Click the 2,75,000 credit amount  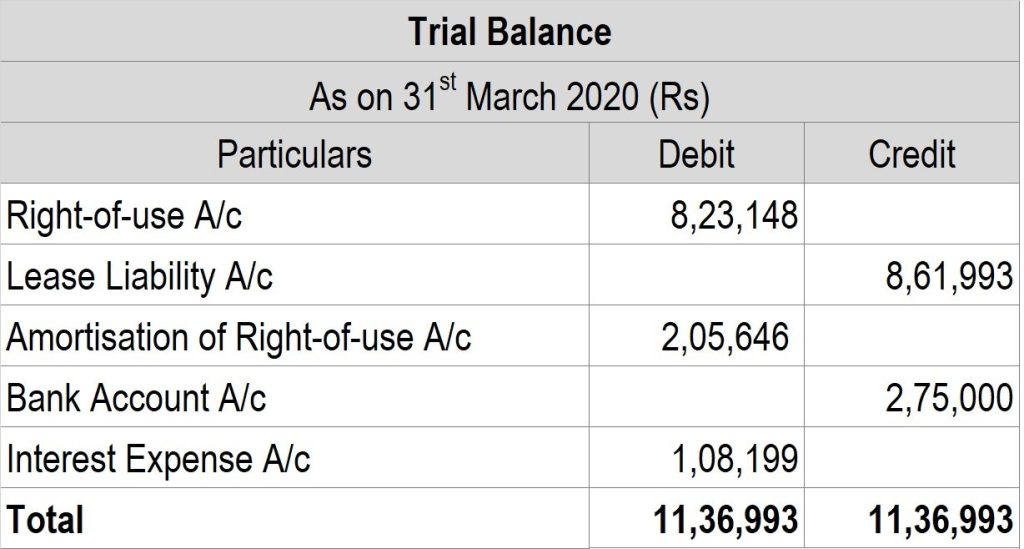948,398
